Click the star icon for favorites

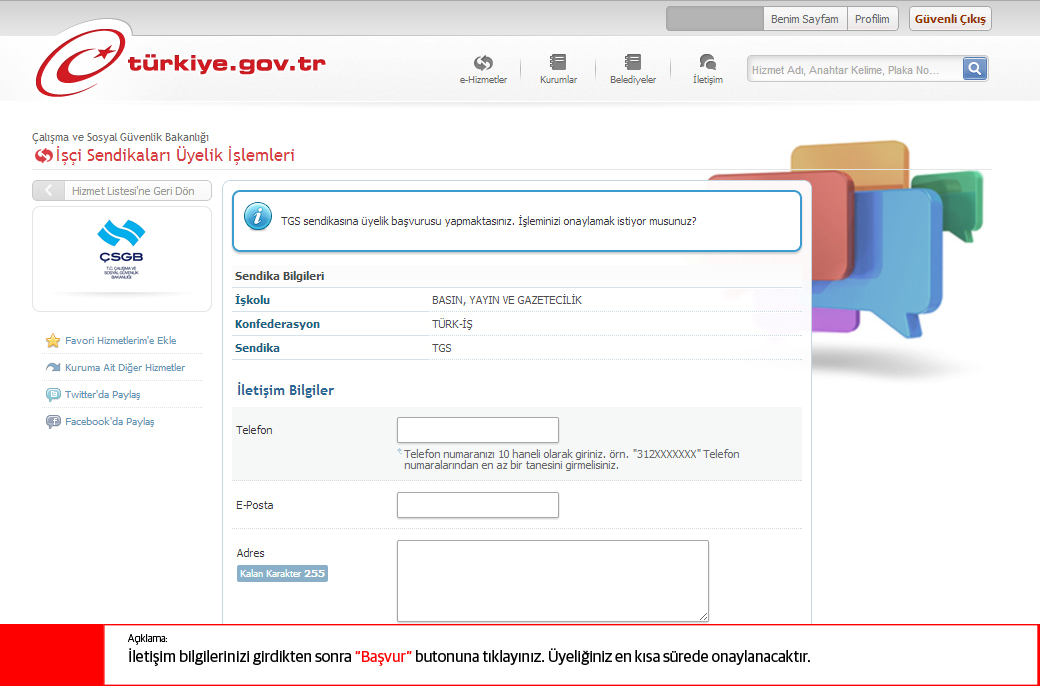coord(52,340)
